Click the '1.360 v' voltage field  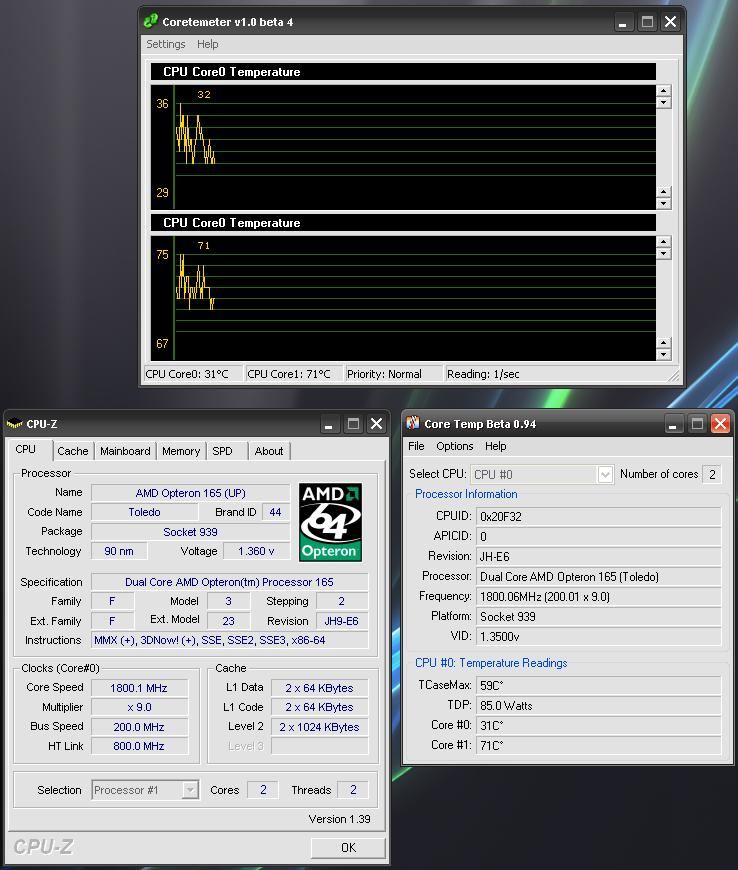click(256, 551)
